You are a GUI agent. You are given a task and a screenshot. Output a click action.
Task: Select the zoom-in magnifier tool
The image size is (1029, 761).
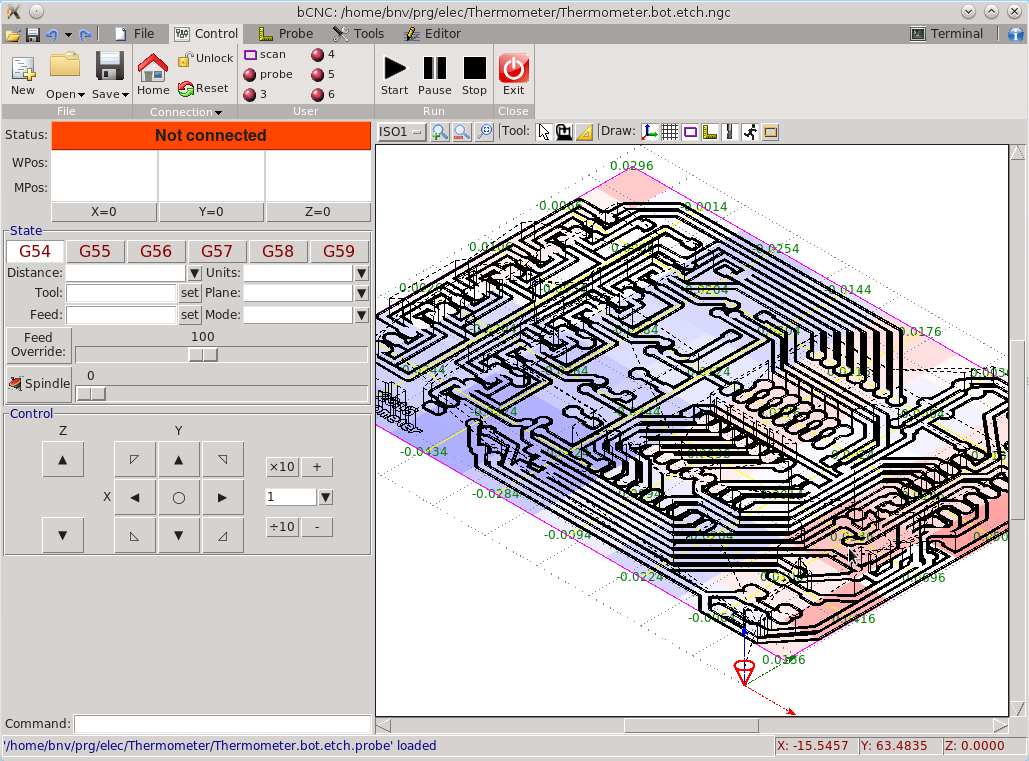[440, 131]
